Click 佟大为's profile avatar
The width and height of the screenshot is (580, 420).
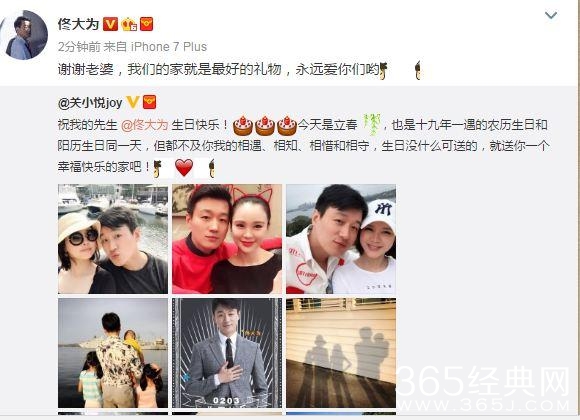pyautogui.click(x=24, y=35)
